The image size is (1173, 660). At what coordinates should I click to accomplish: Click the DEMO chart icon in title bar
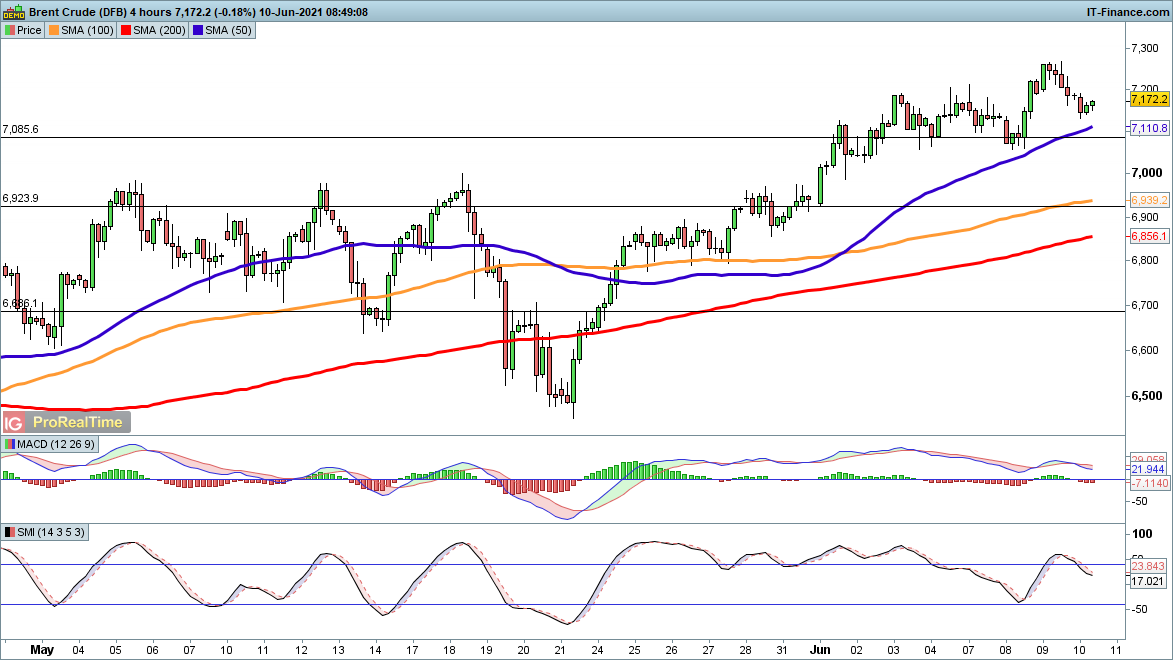[14, 11]
